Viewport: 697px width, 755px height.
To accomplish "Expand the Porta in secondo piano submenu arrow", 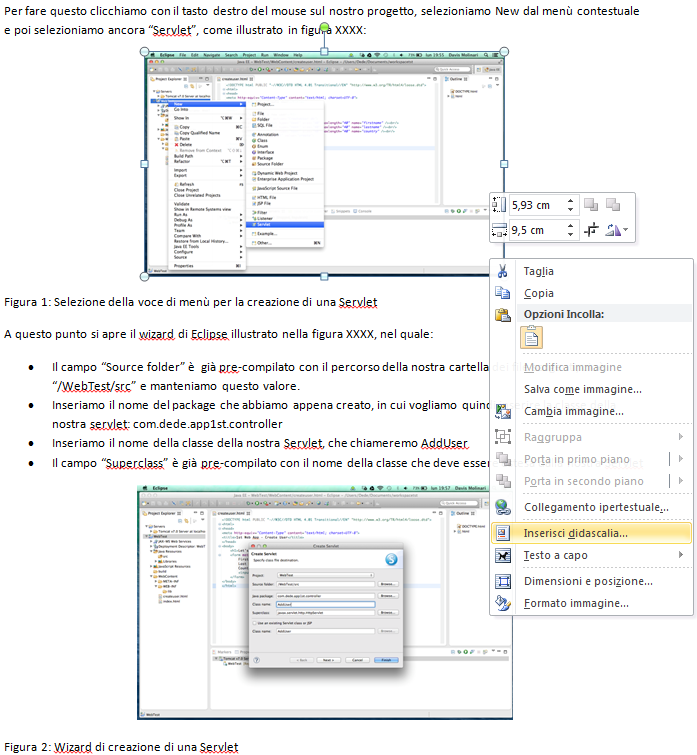I will [x=681, y=481].
